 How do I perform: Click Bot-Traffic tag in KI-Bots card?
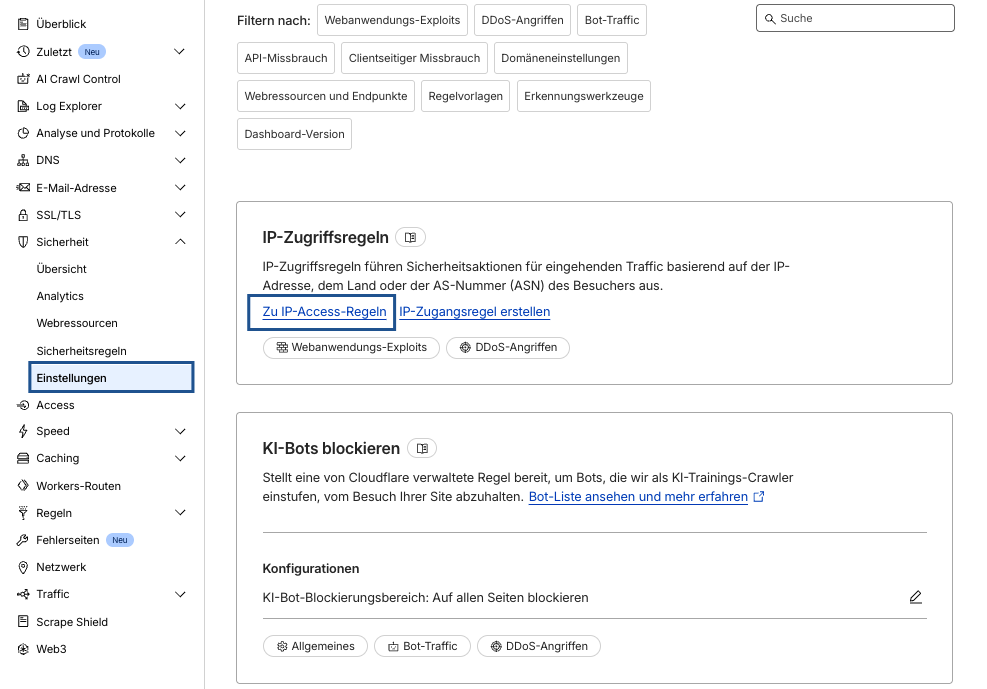click(422, 646)
